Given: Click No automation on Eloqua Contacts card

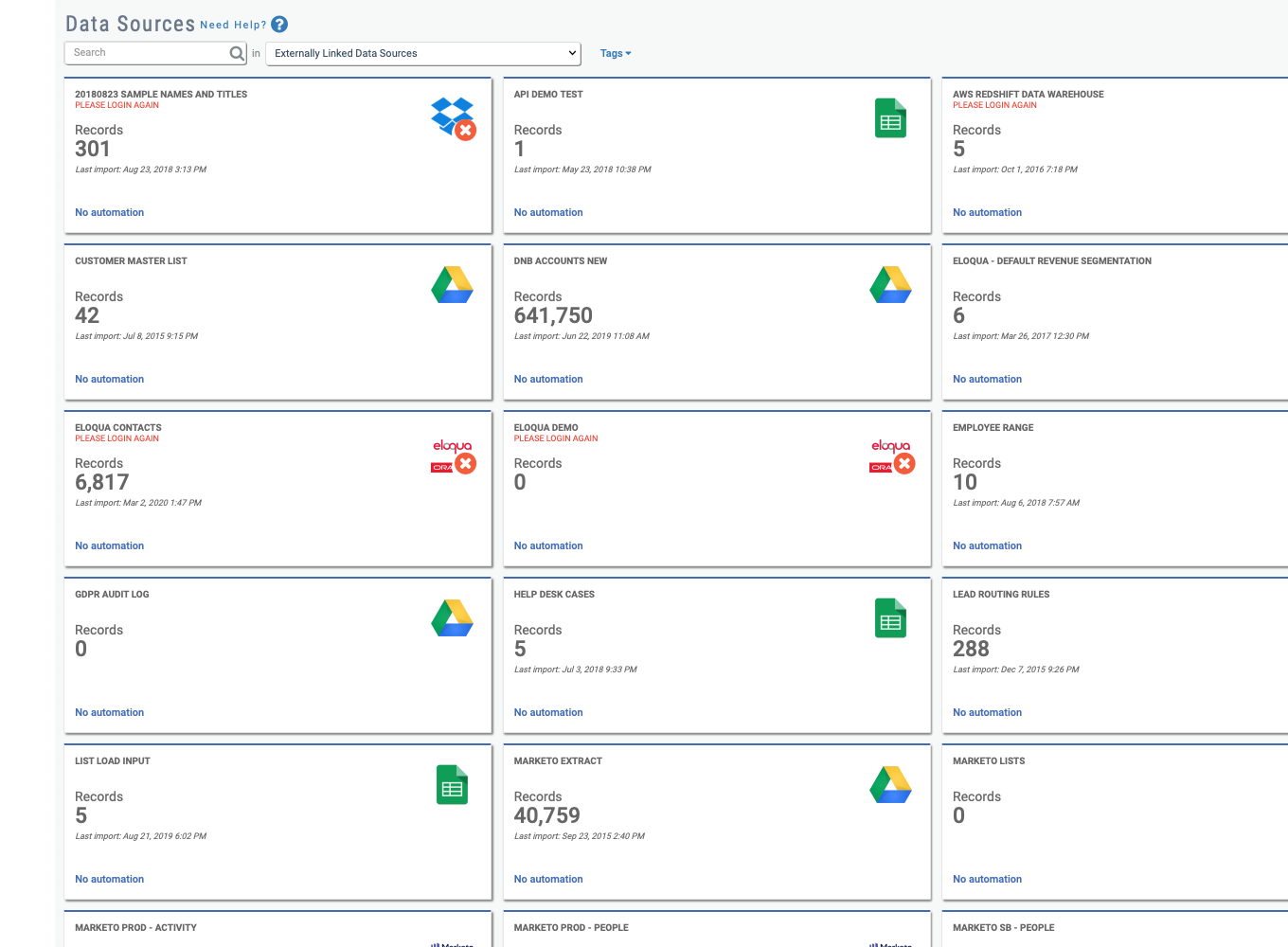Looking at the screenshot, I should 110,546.
